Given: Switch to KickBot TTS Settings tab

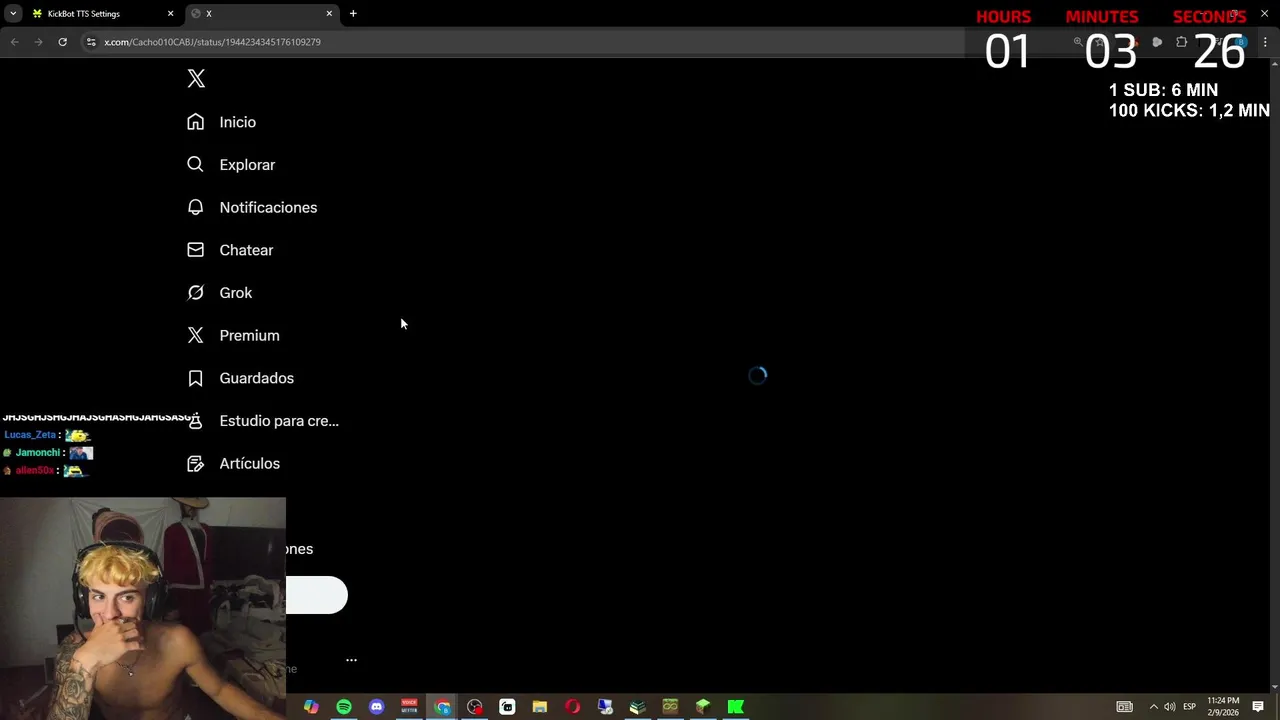Looking at the screenshot, I should 101,14.
